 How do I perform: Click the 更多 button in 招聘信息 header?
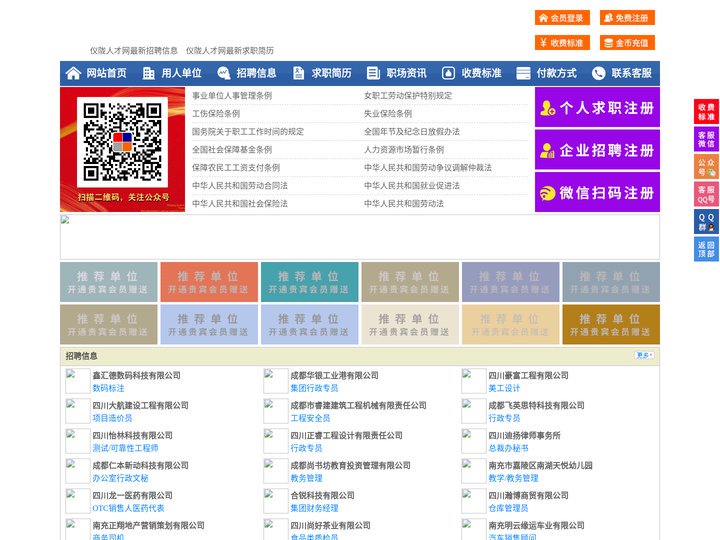pyautogui.click(x=644, y=355)
